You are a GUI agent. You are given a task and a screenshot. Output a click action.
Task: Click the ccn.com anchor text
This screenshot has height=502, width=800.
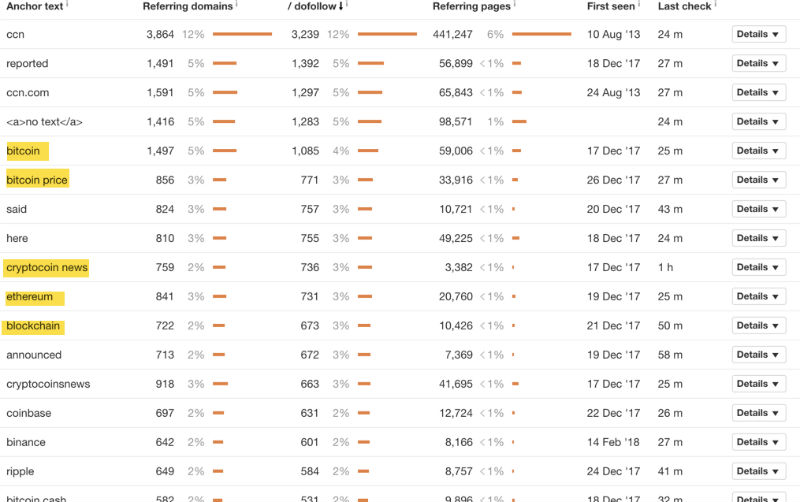pos(27,93)
